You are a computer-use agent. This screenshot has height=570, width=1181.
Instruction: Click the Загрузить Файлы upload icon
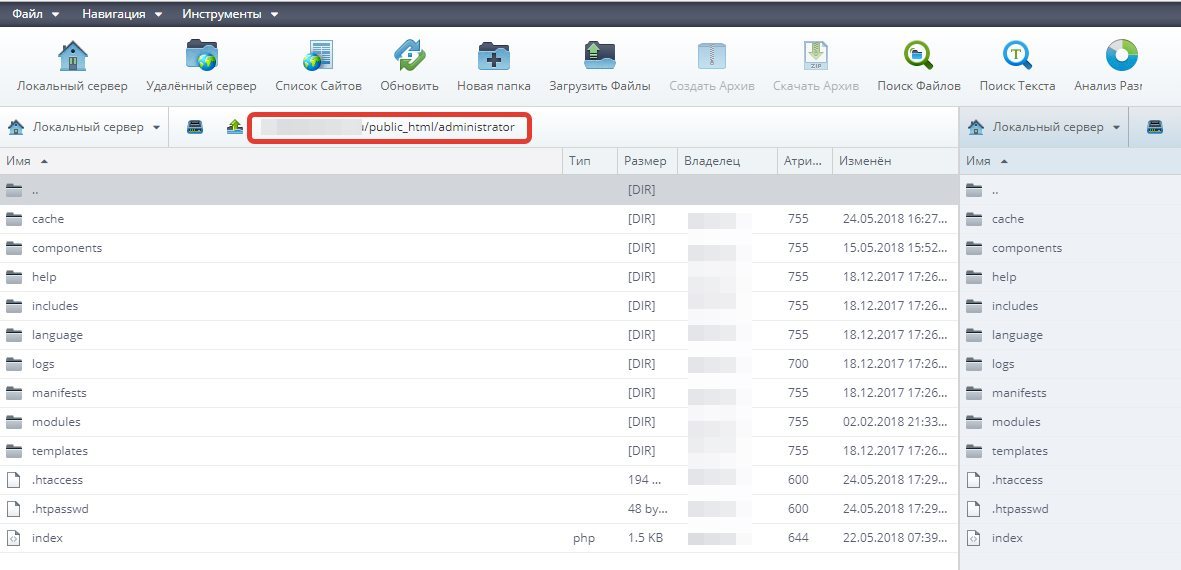coord(600,56)
